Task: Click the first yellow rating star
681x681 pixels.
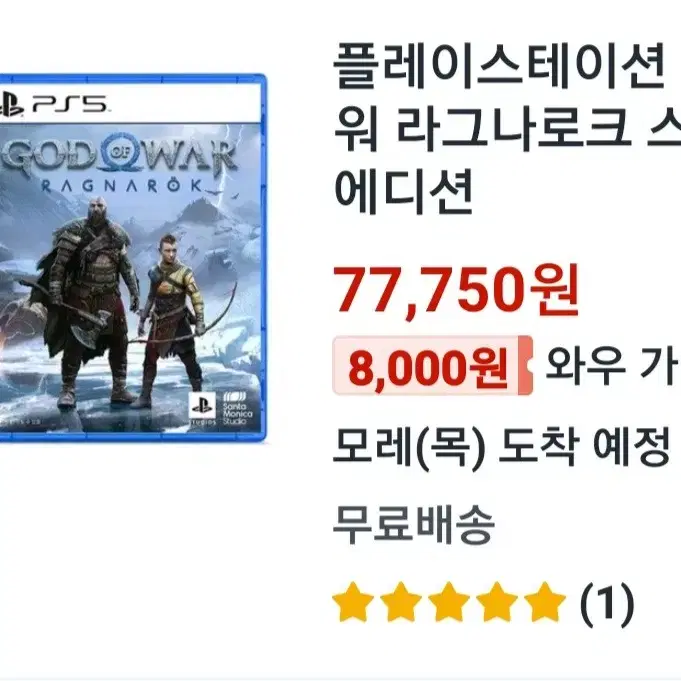Action: (353, 602)
